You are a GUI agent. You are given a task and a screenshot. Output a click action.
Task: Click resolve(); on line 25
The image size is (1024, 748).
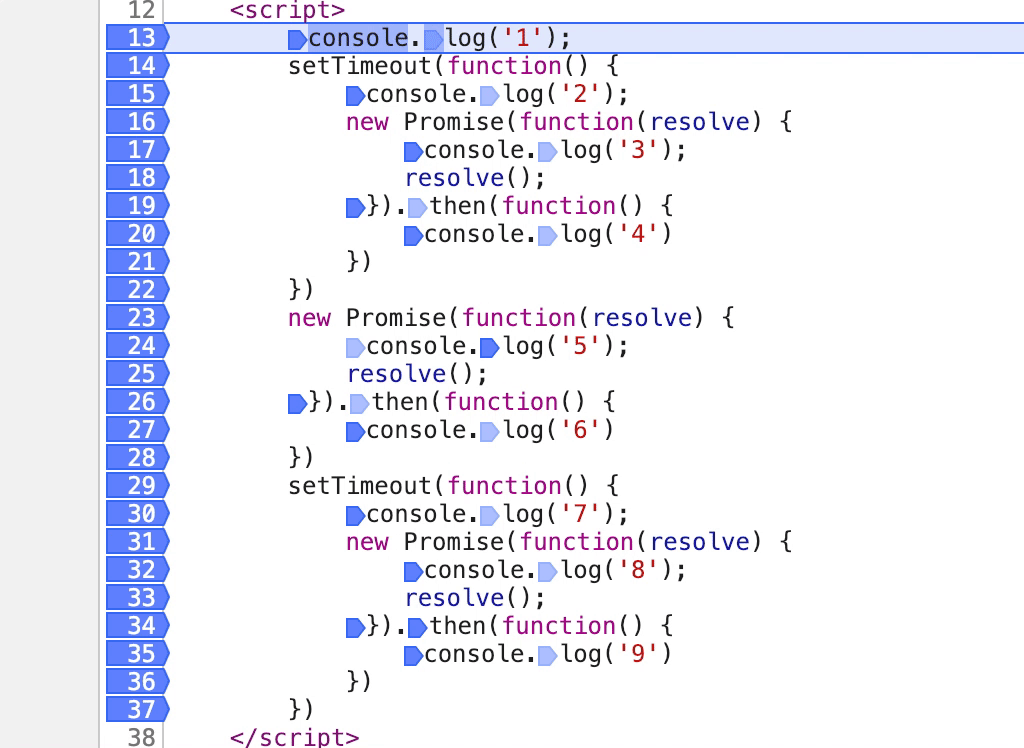click(417, 374)
